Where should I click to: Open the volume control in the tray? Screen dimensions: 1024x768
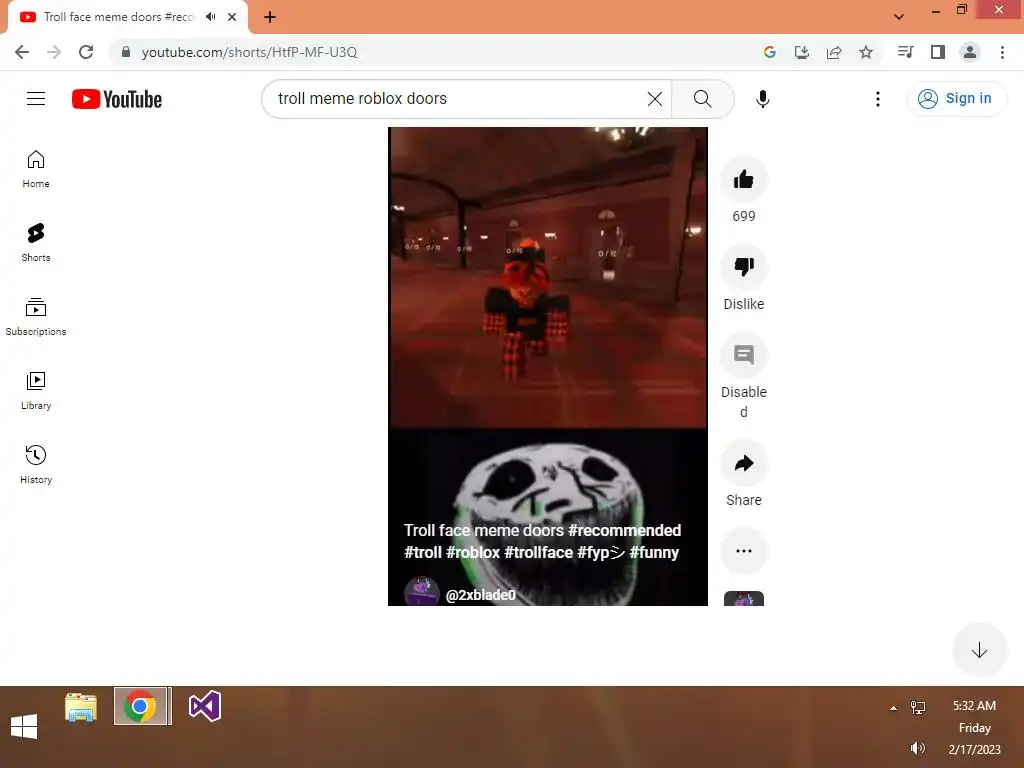coord(918,748)
